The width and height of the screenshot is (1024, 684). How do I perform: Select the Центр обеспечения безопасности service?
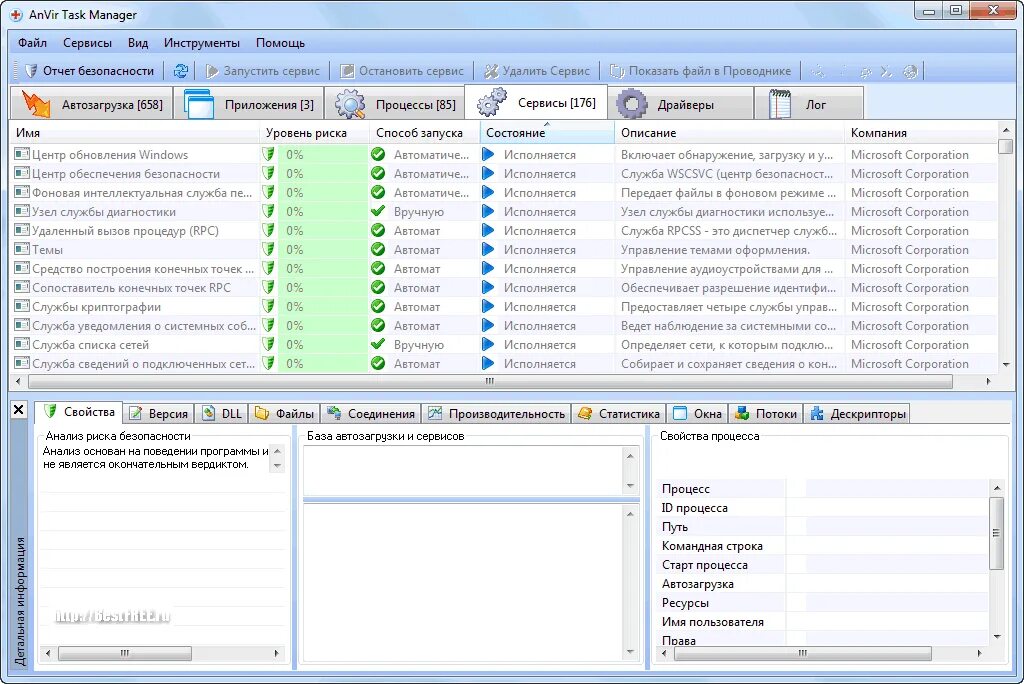click(504, 174)
